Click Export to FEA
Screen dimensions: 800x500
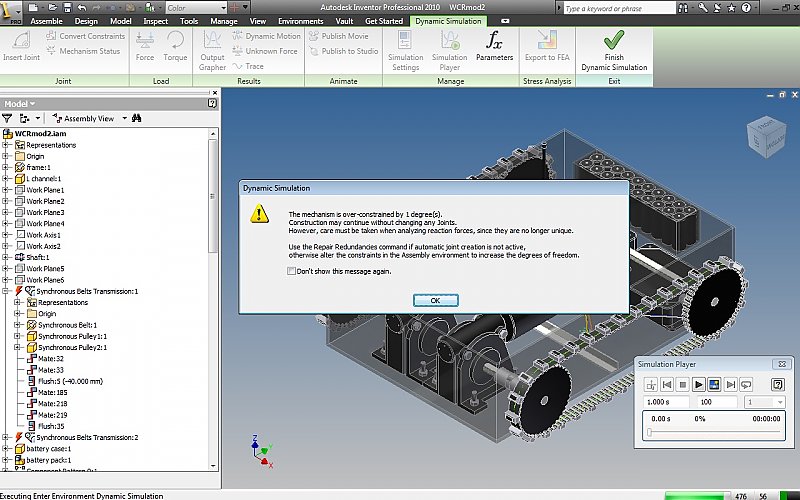[547, 46]
